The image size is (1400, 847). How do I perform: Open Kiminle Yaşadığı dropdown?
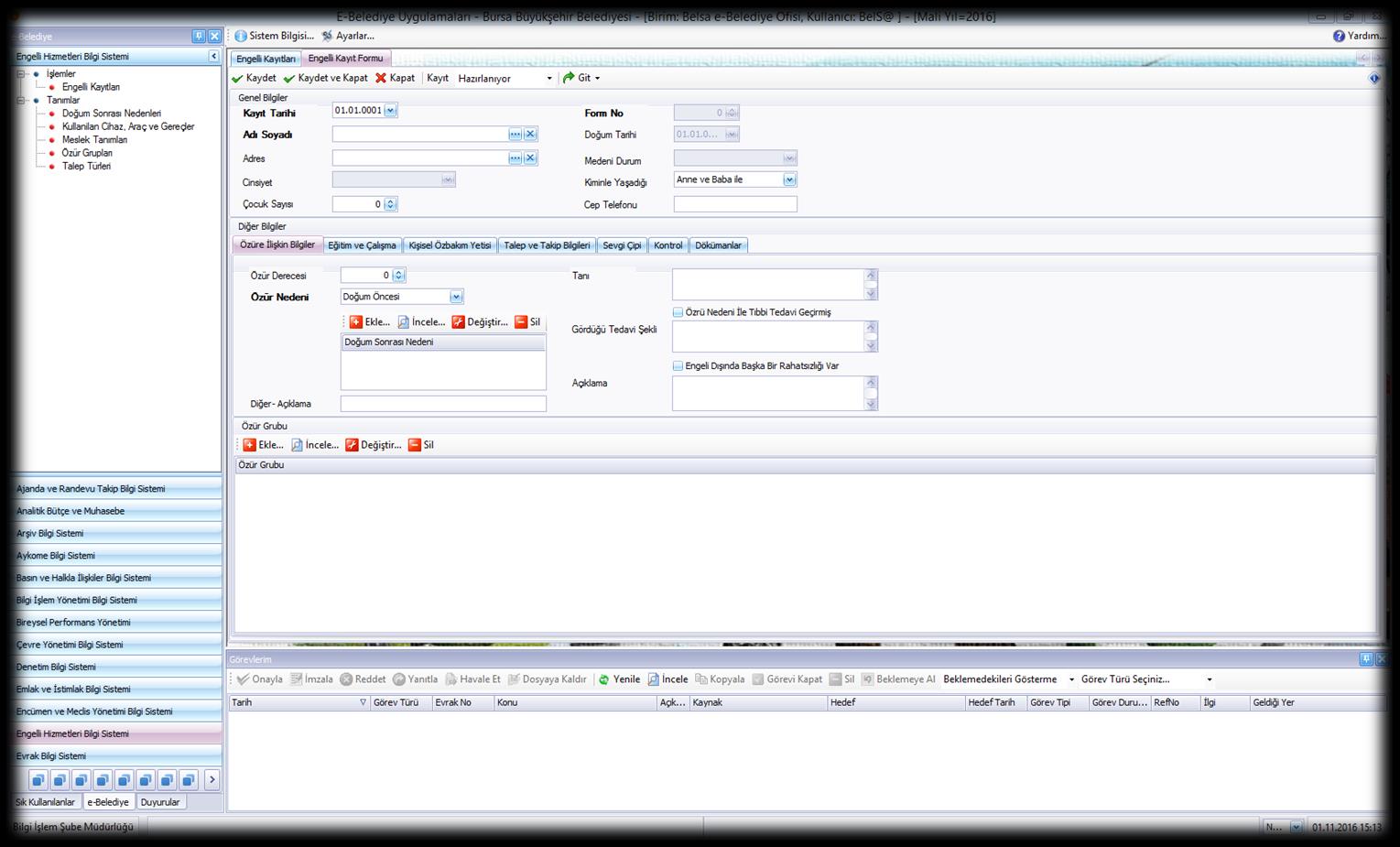click(x=789, y=180)
